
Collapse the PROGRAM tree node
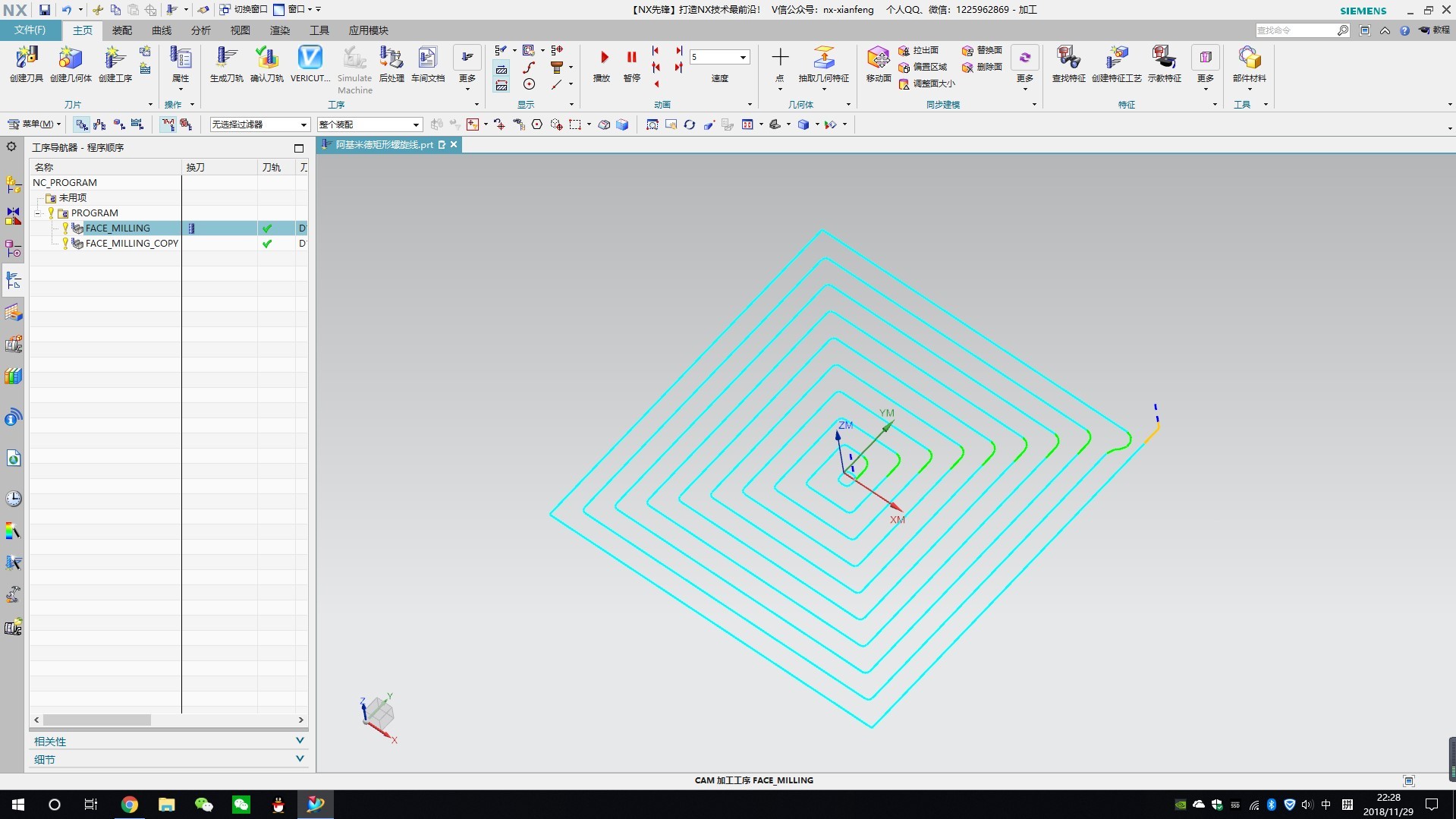38,213
